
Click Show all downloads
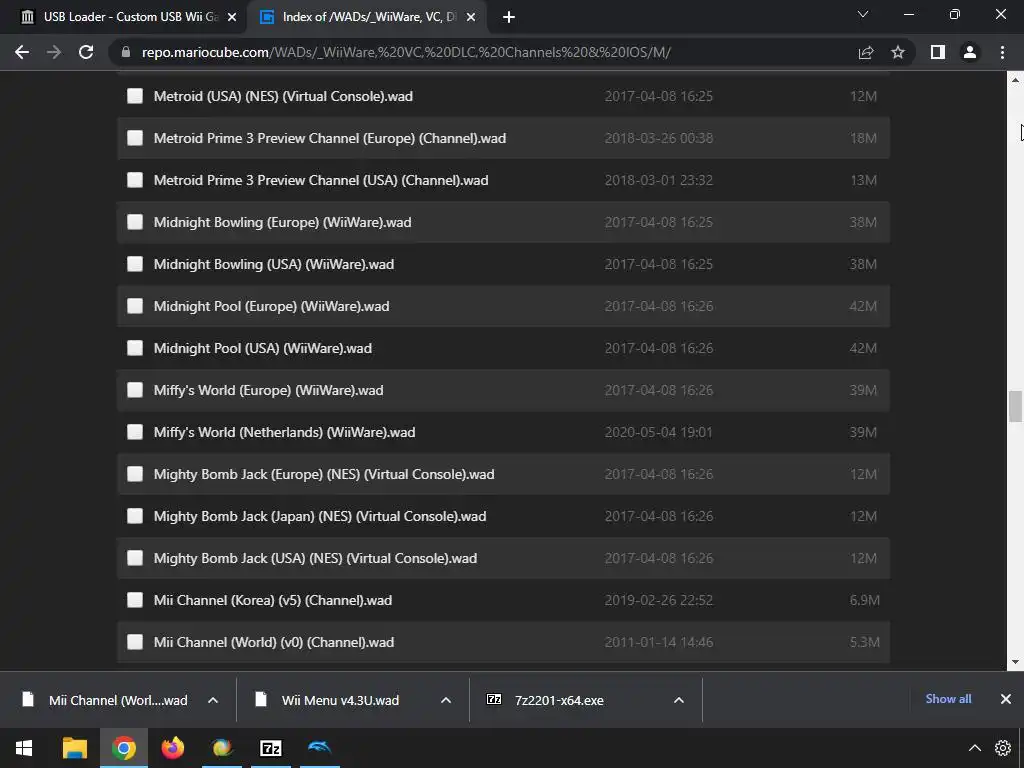[948, 699]
